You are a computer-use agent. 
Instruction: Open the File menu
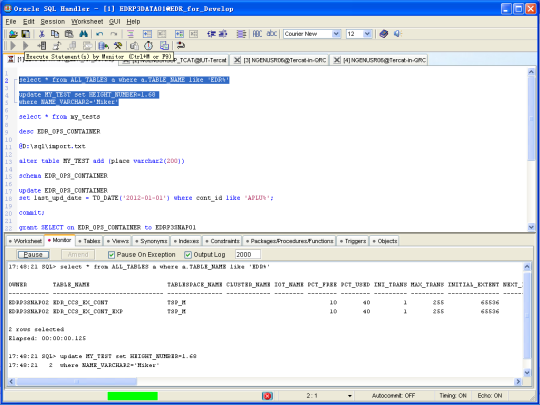11,21
